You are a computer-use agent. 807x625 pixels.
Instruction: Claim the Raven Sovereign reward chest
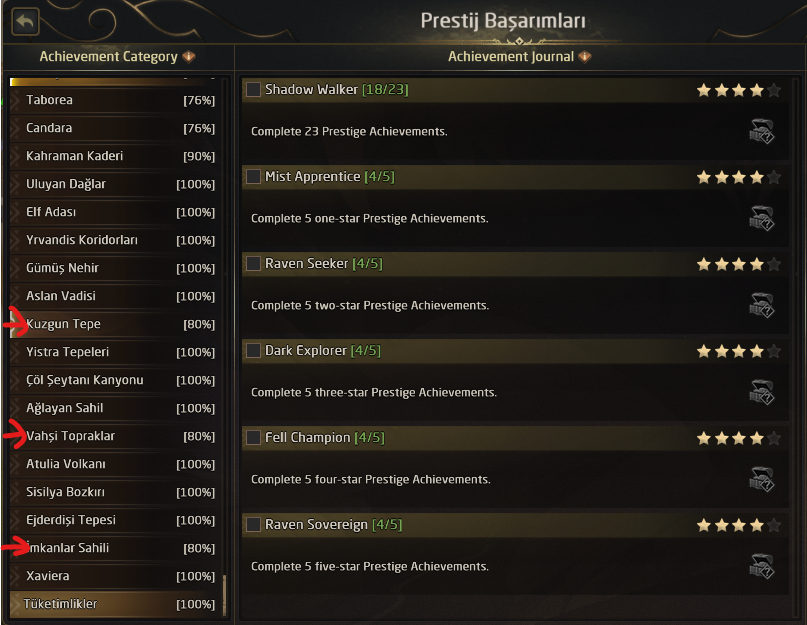(761, 567)
